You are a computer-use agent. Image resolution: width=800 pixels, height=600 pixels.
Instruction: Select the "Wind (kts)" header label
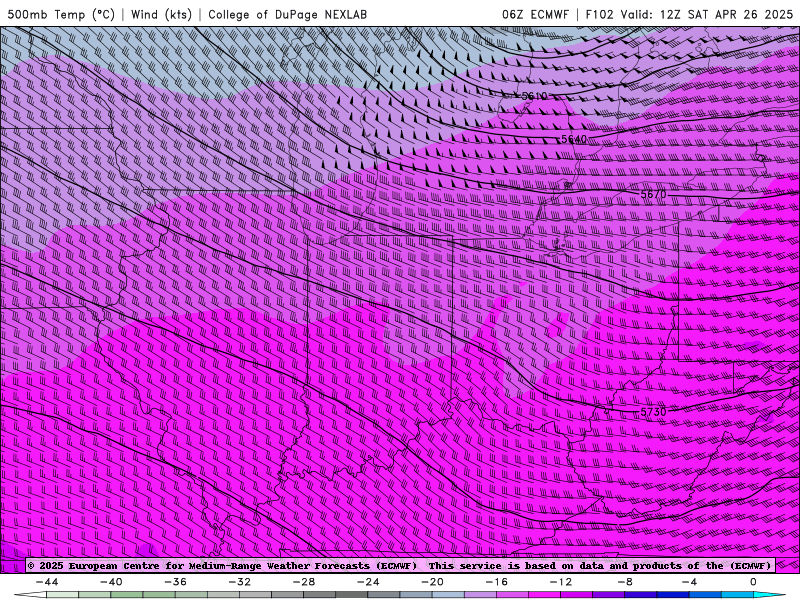click(x=161, y=14)
